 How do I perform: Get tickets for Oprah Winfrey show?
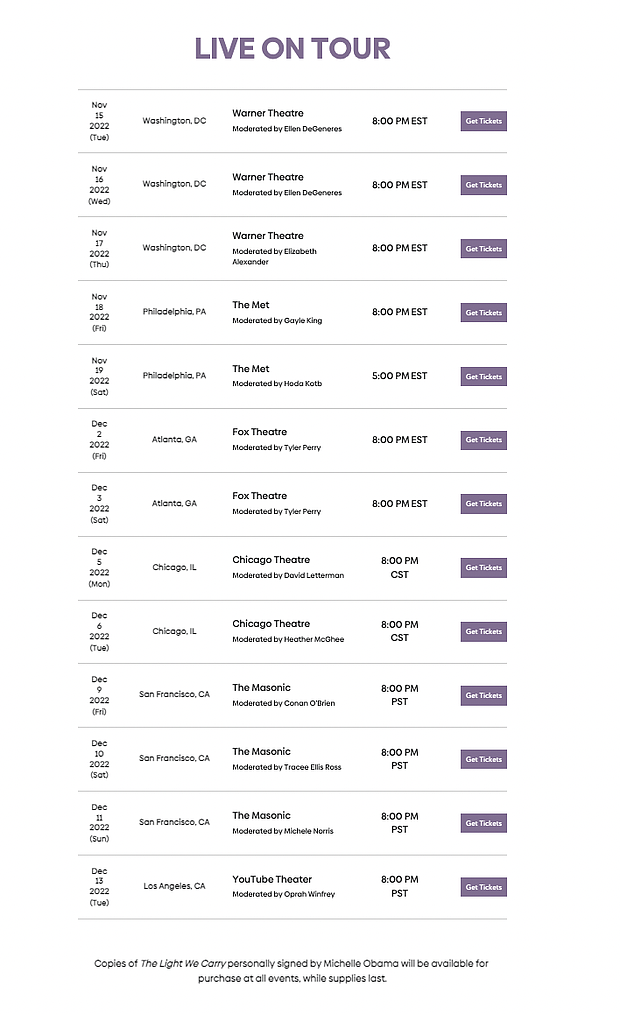[483, 887]
